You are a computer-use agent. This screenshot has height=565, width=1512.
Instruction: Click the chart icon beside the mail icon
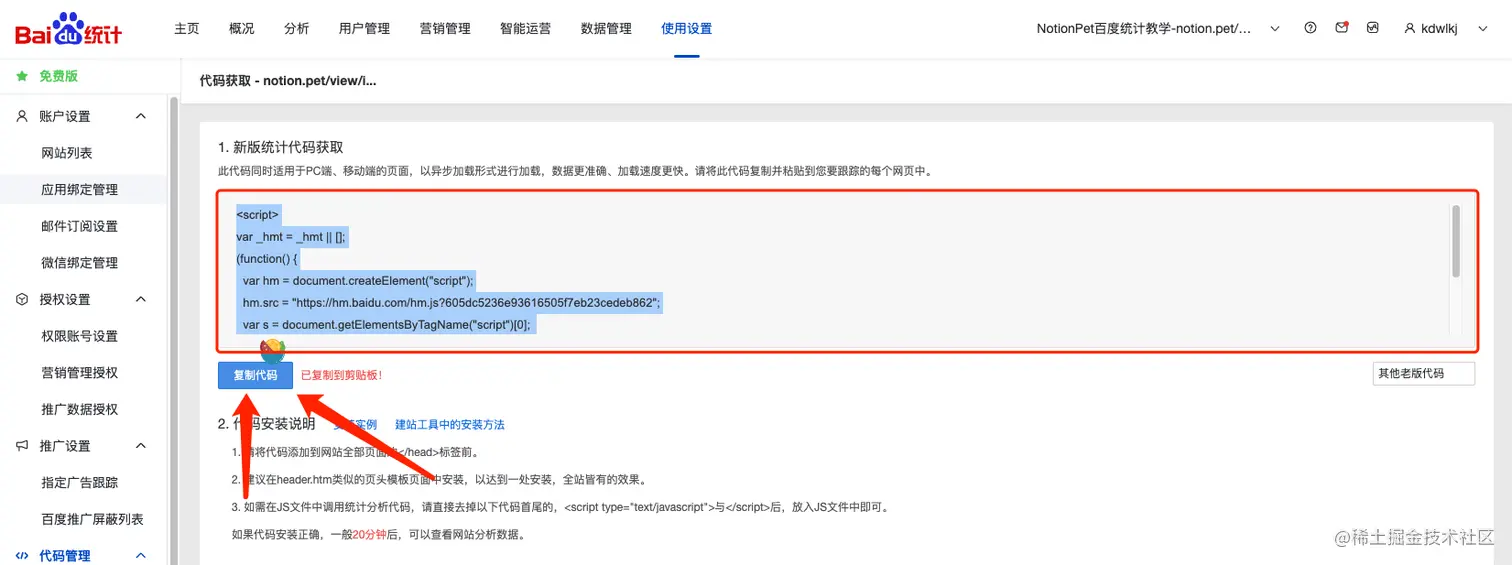point(1373,28)
